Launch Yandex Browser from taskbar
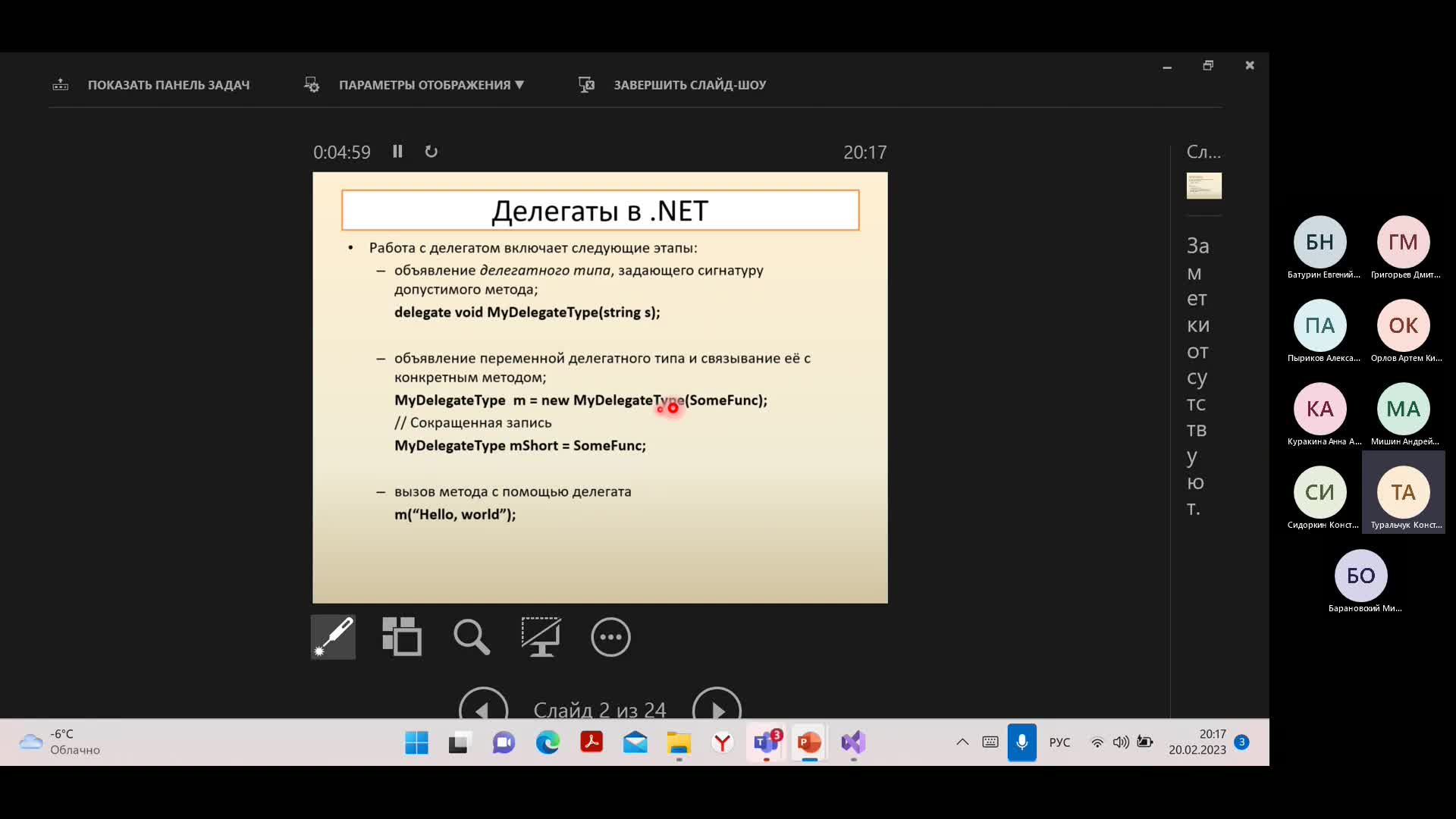 (723, 742)
